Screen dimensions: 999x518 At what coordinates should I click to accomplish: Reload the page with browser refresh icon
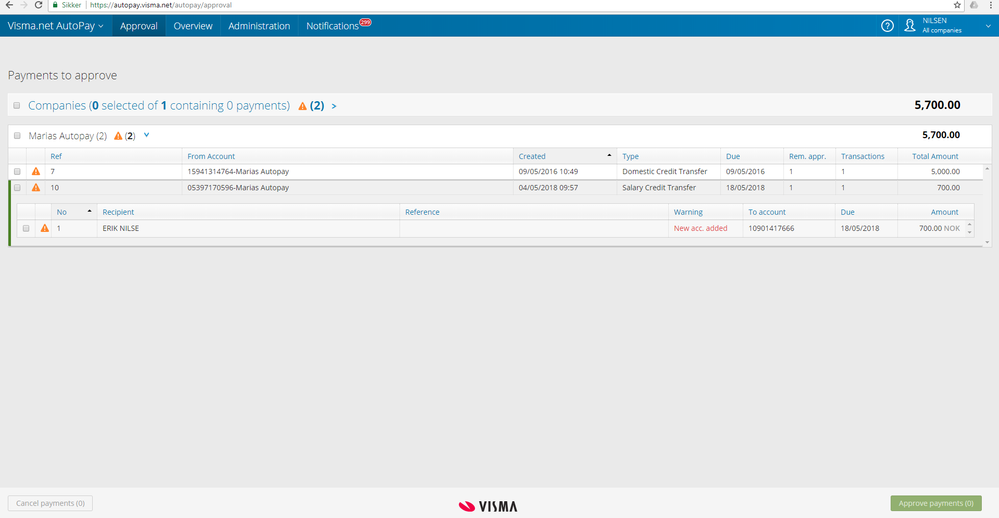point(38,4)
